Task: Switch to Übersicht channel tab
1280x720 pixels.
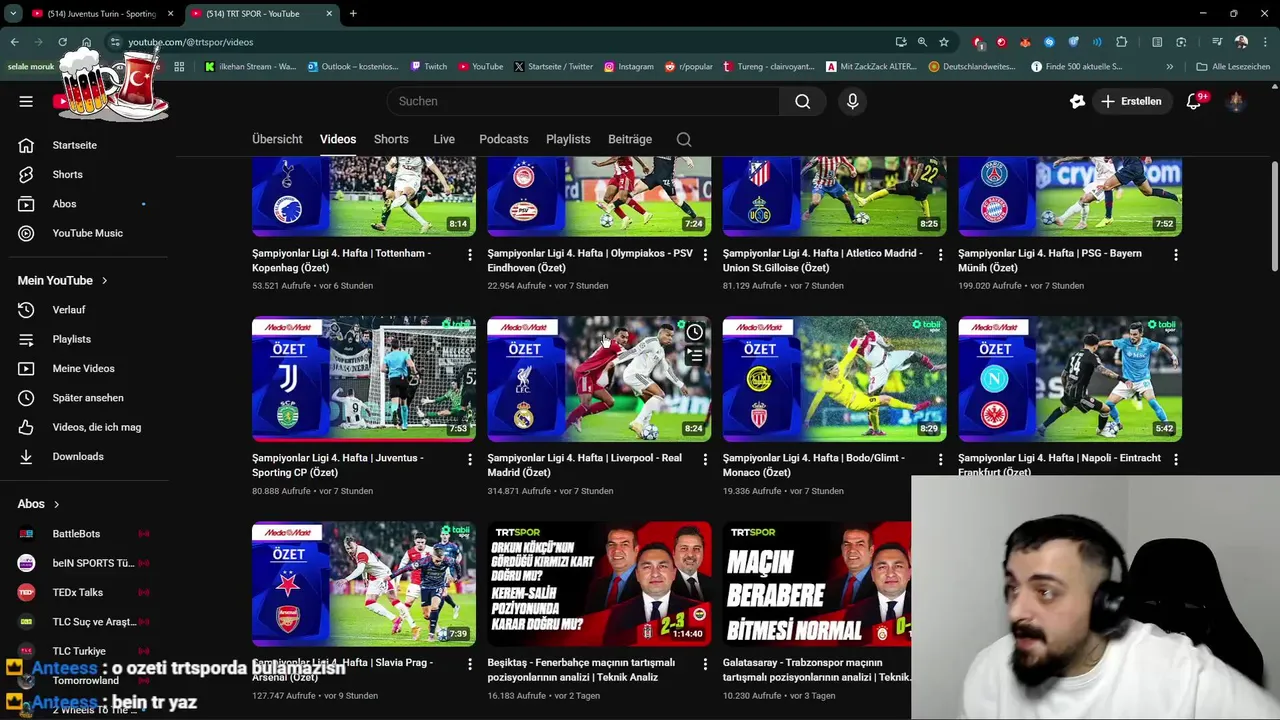Action: click(x=277, y=139)
